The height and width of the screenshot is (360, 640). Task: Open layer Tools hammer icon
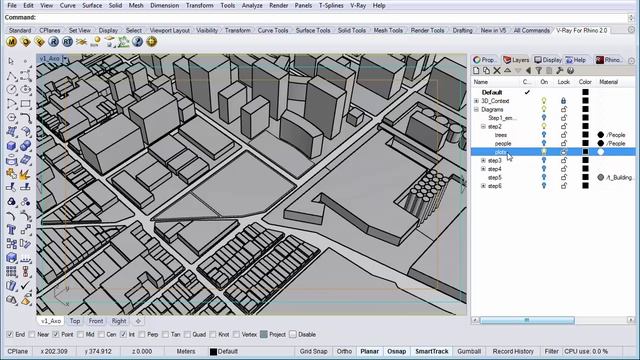point(560,71)
